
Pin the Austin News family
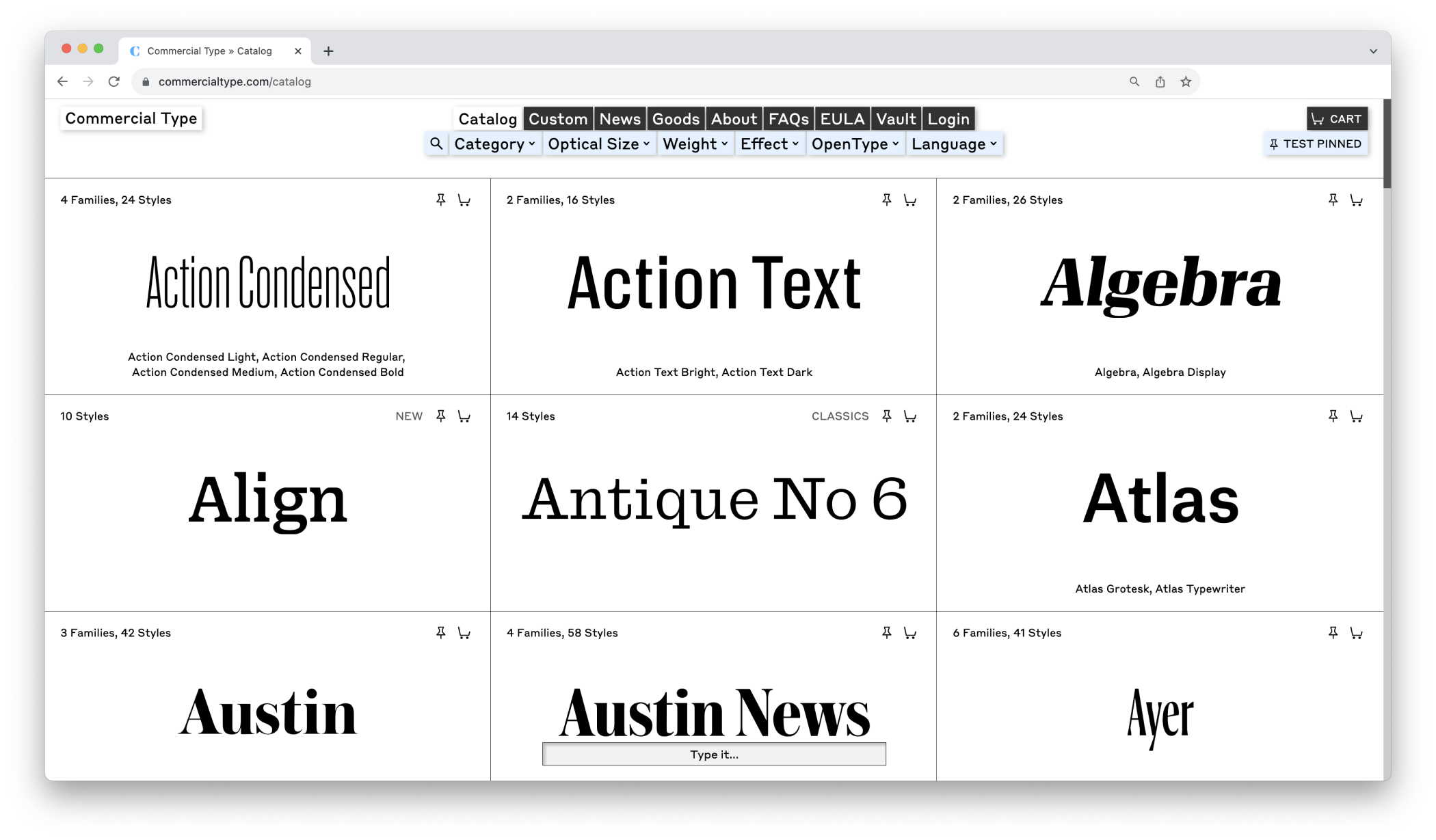coord(887,632)
